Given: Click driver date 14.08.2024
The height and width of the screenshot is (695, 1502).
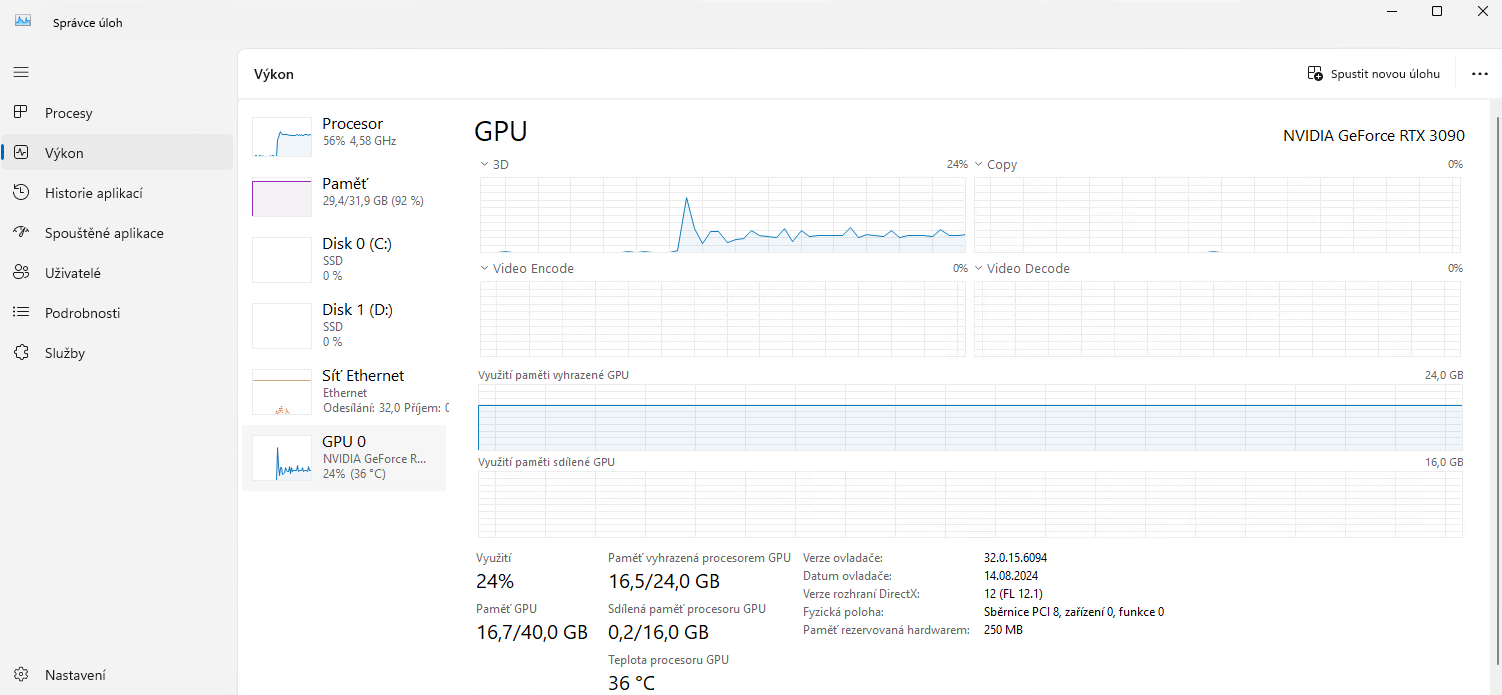Looking at the screenshot, I should [x=1011, y=576].
